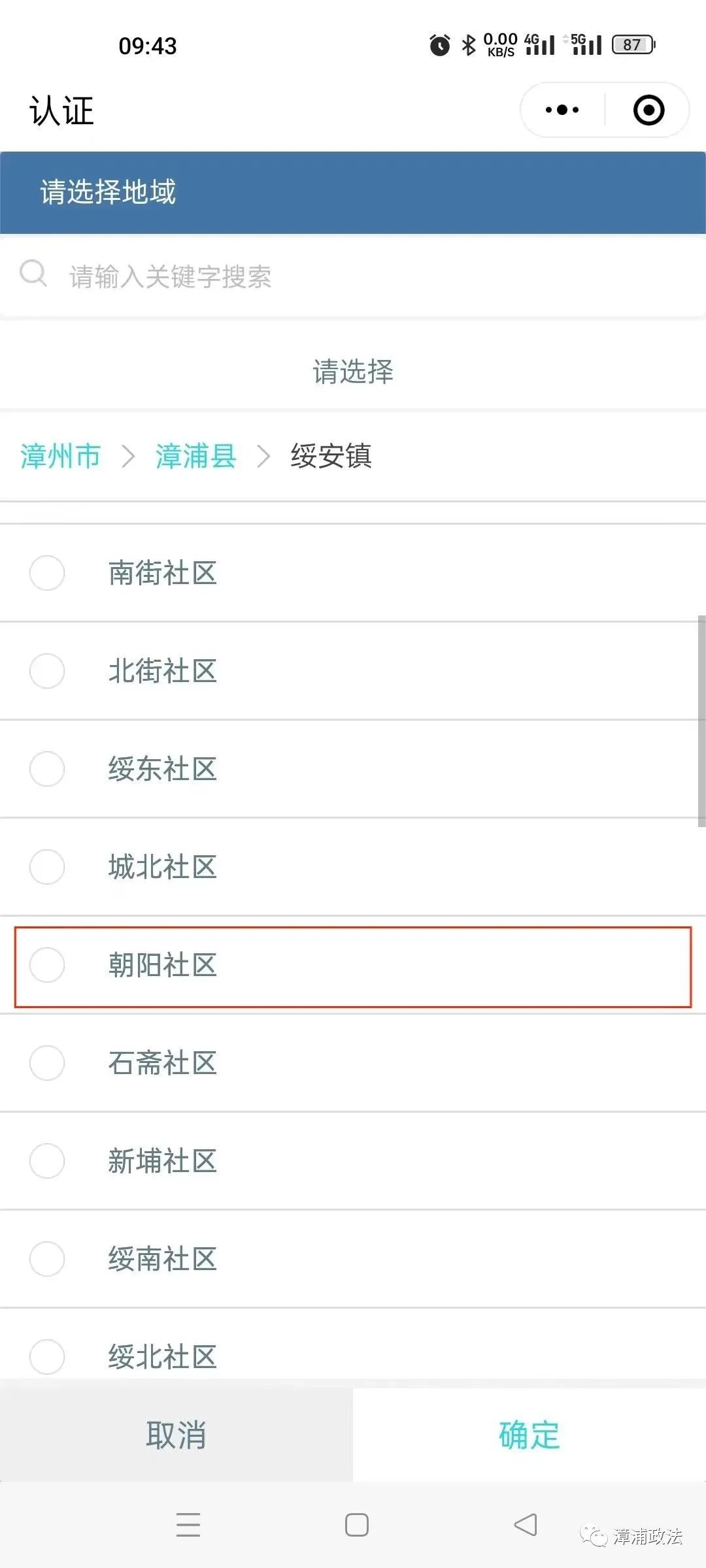Screen dimensions: 706x1568
Task: Click the battery indicator showing 87
Action: click(631, 44)
